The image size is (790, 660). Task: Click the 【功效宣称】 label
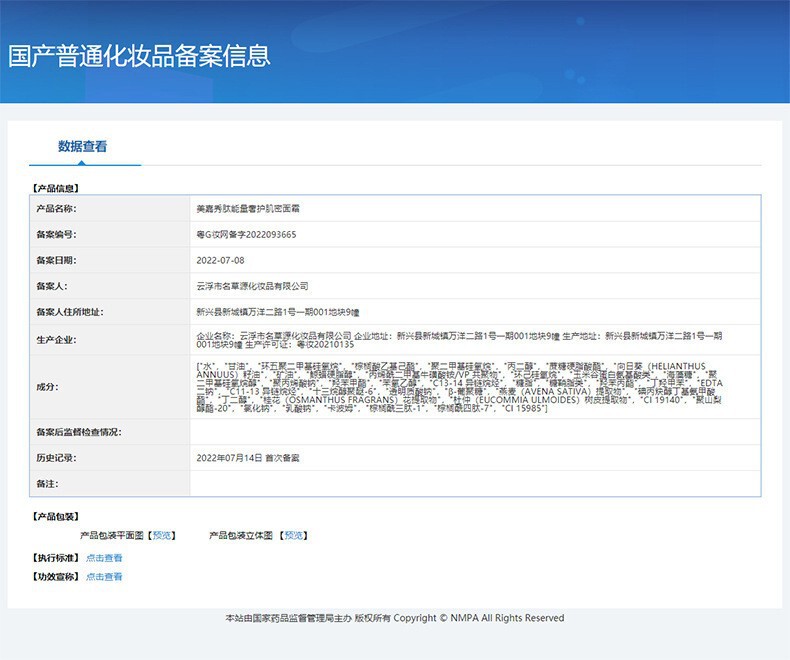pos(55,576)
